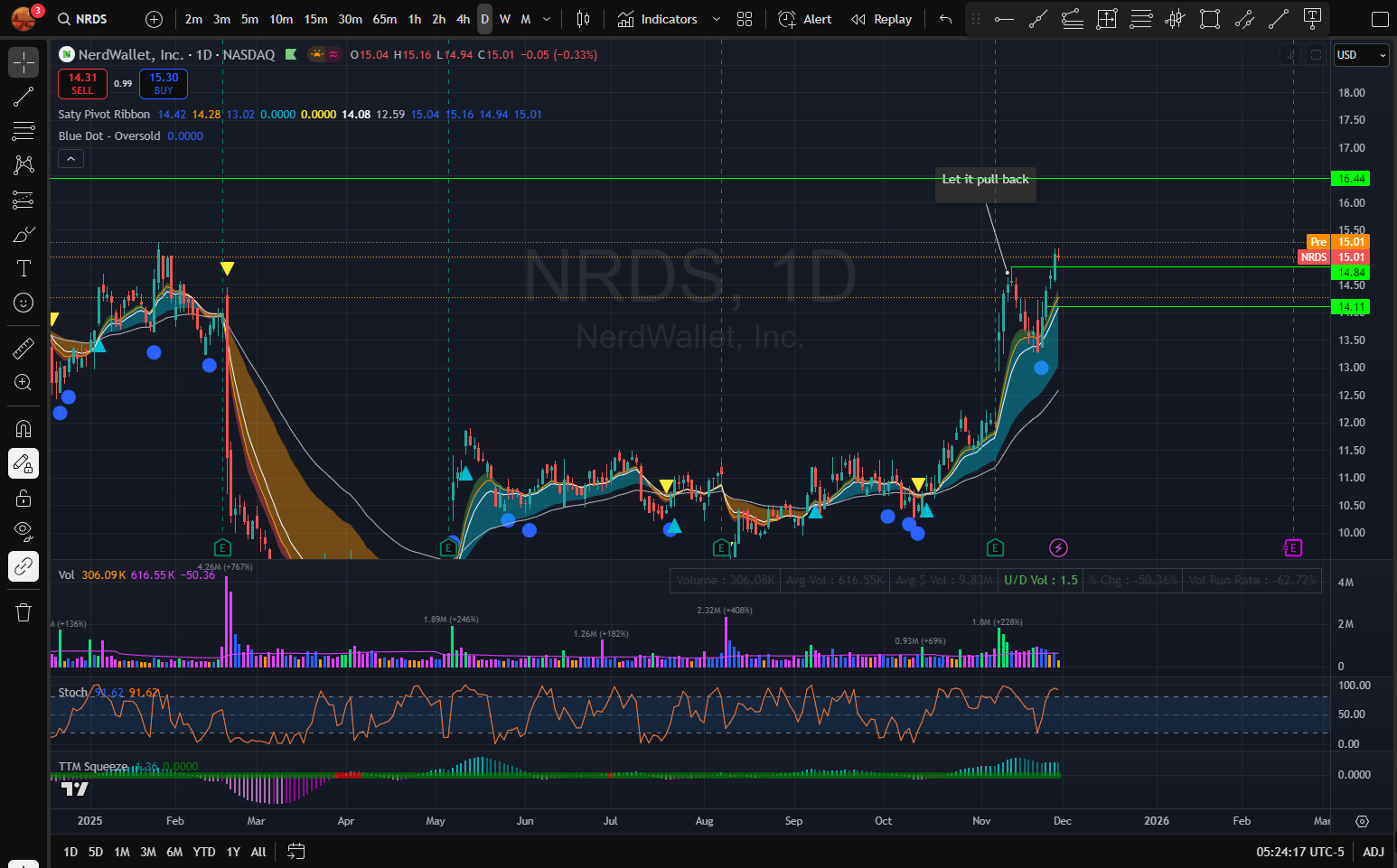This screenshot has width=1397, height=868.
Task: Pick the date and price range favorite tool
Action: tap(1107, 19)
